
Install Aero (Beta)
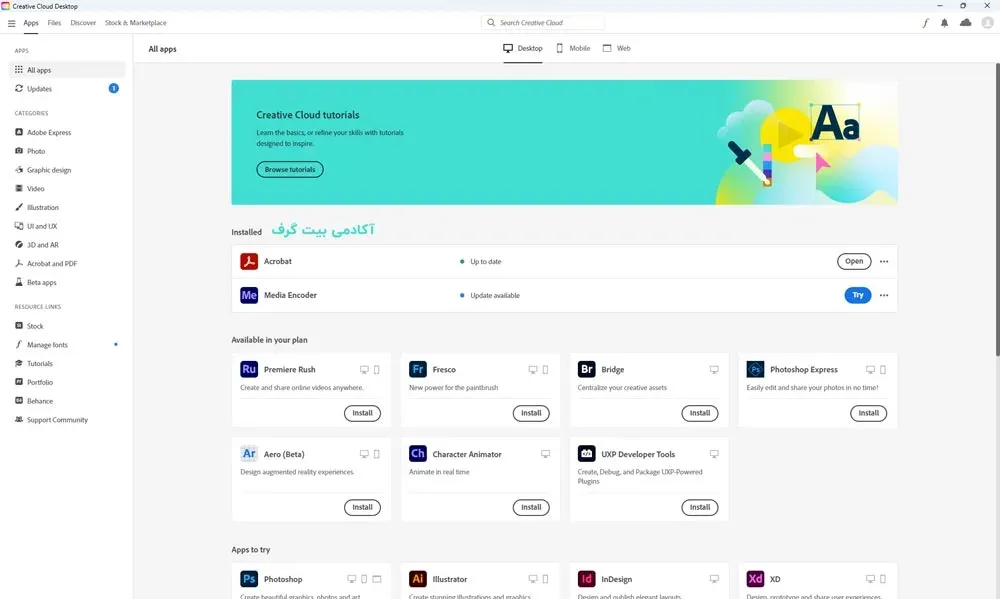pyautogui.click(x=362, y=507)
